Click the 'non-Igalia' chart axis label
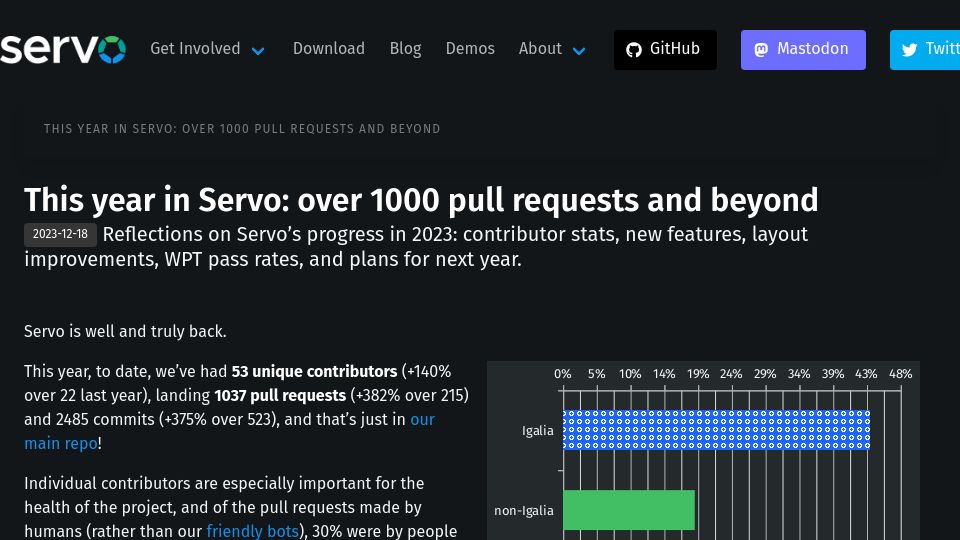The image size is (960, 540). pos(523,510)
